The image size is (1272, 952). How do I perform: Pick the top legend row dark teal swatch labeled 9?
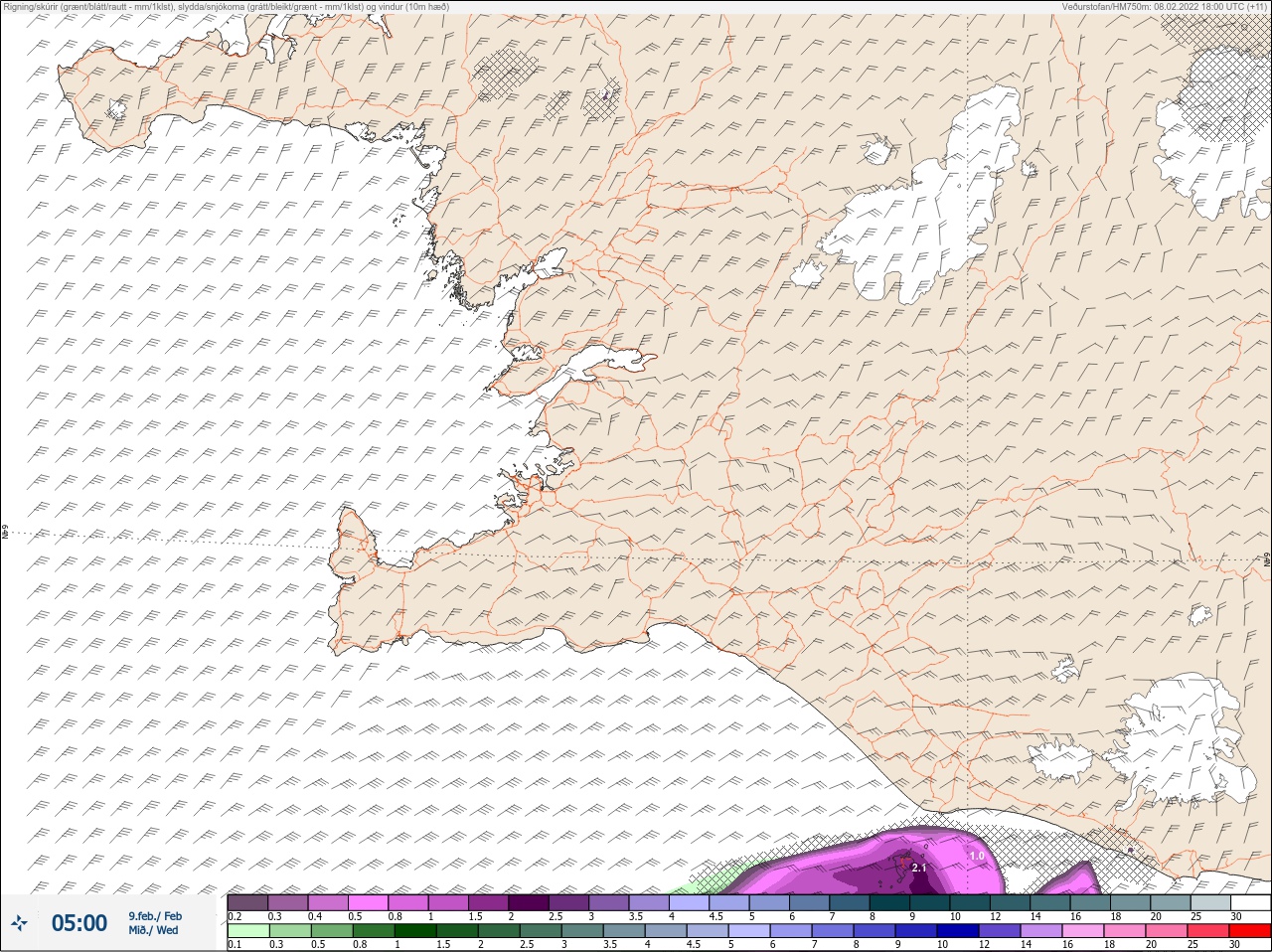tap(930, 902)
